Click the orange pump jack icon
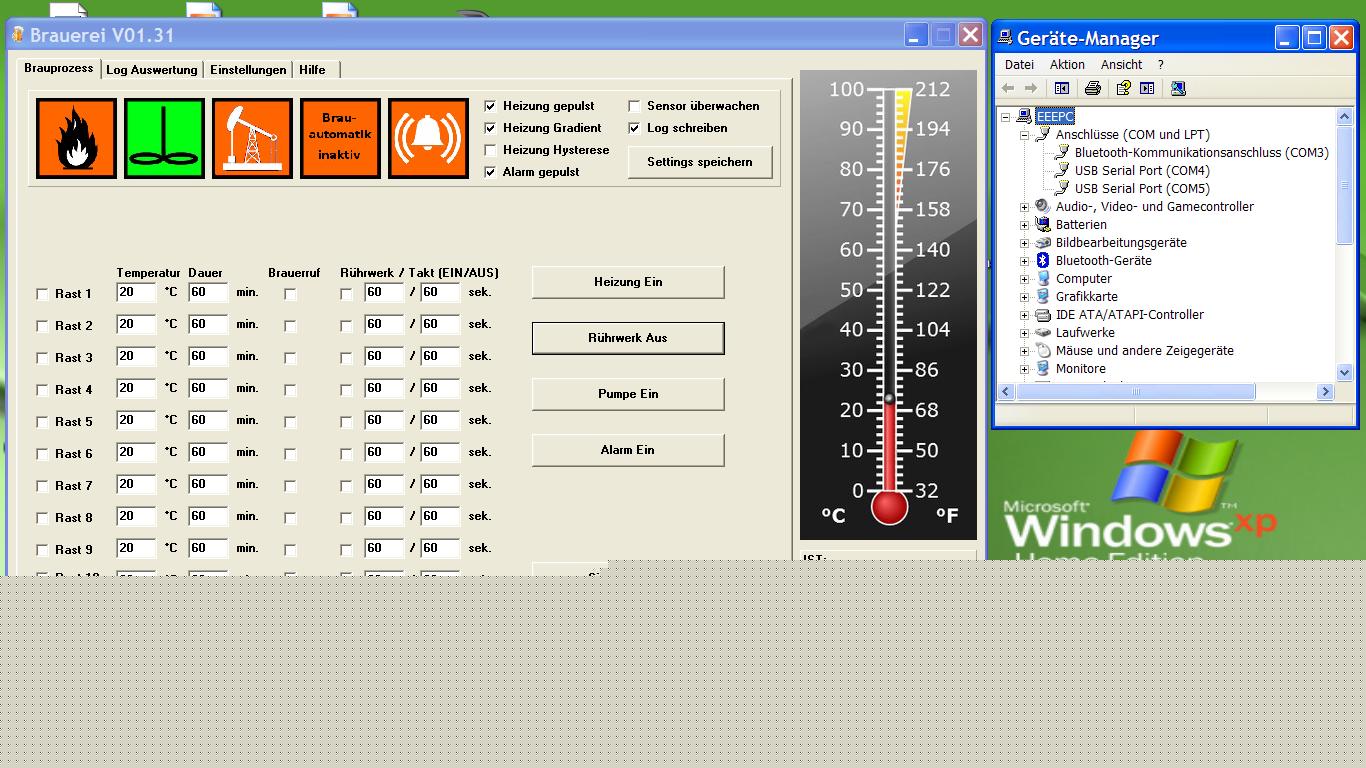Screen dimensions: 1366x768 tap(252, 138)
